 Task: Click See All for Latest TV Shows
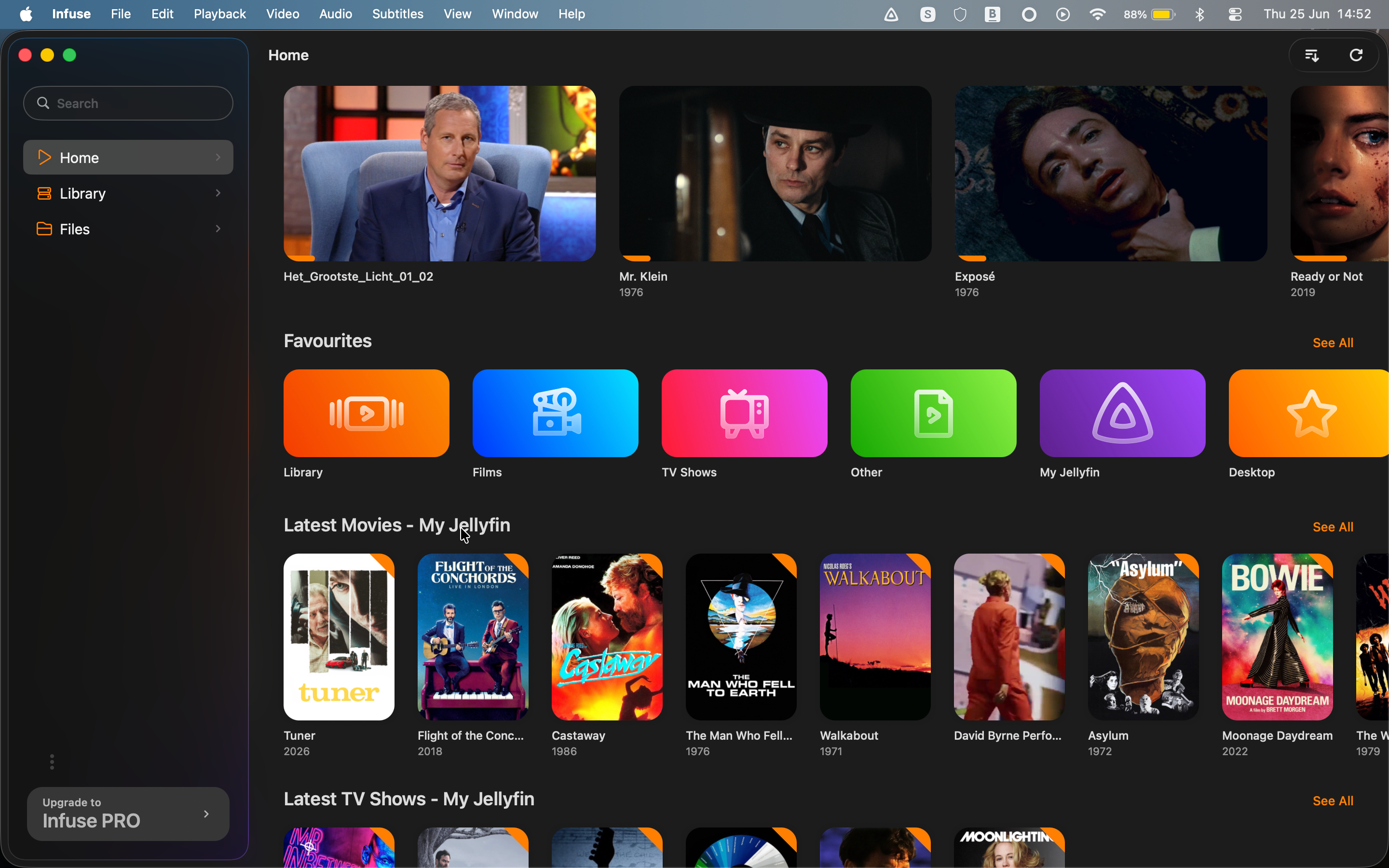coord(1333,801)
